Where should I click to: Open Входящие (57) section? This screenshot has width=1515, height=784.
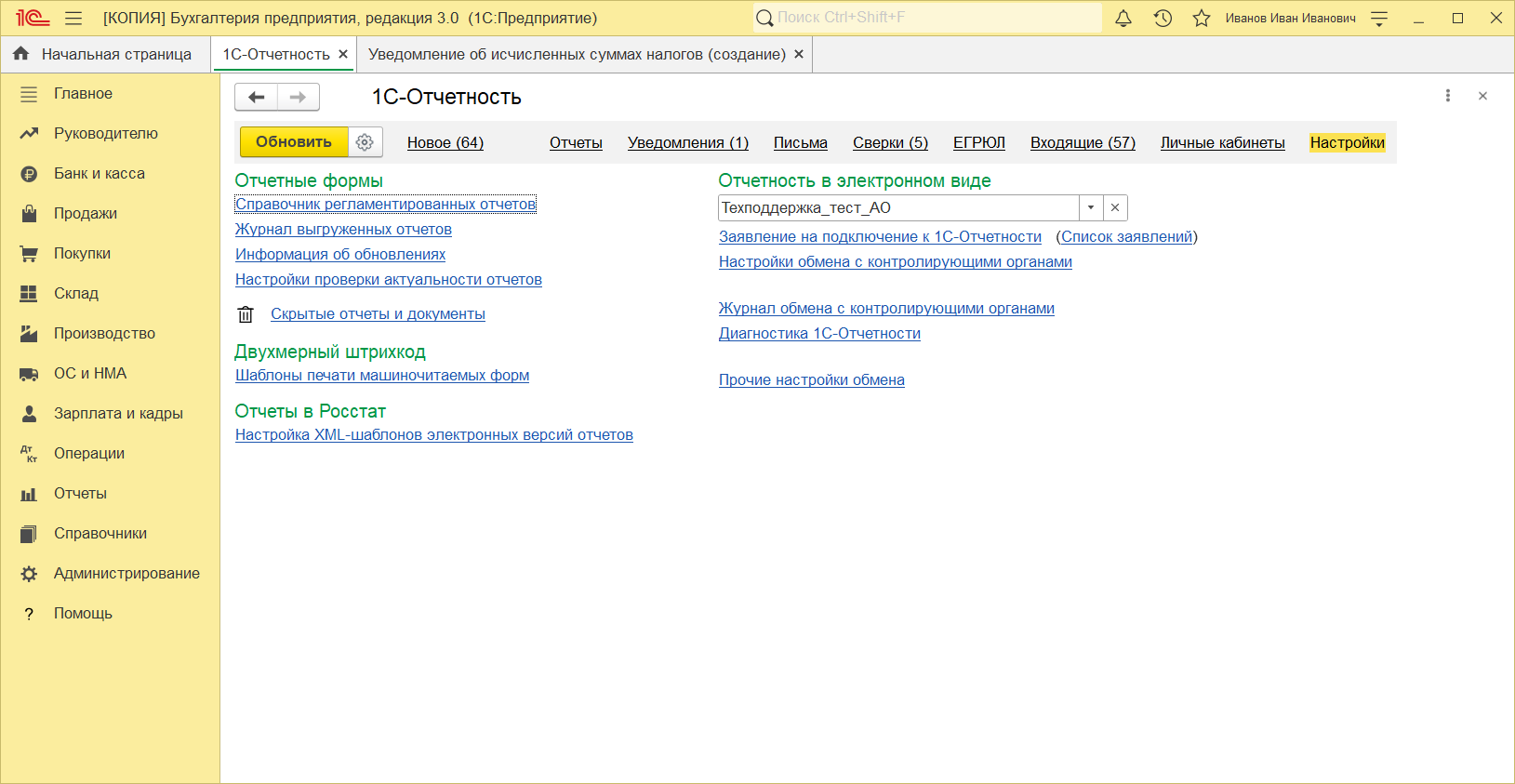(1083, 143)
